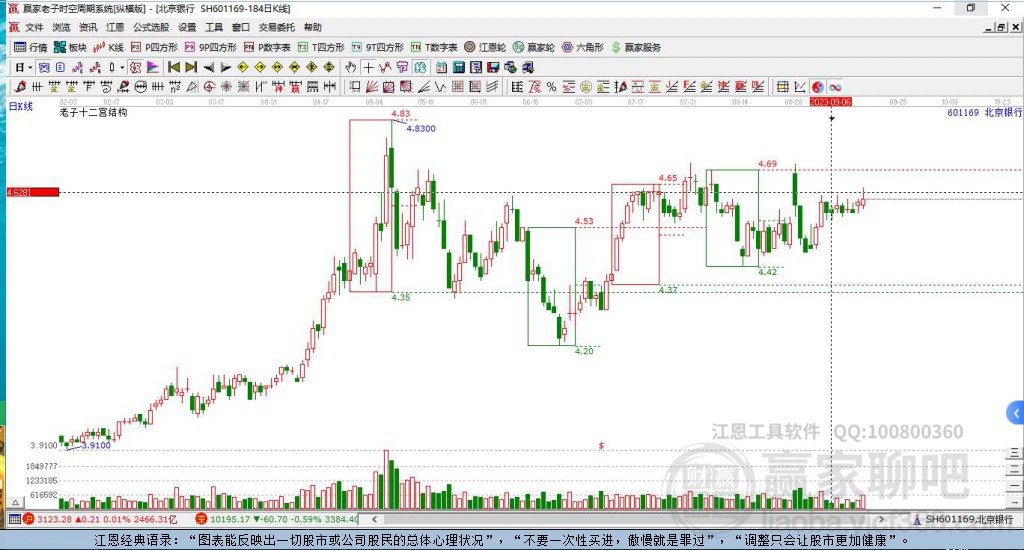Click the 4.8300 high price label
This screenshot has width=1024, height=550.
421,129
